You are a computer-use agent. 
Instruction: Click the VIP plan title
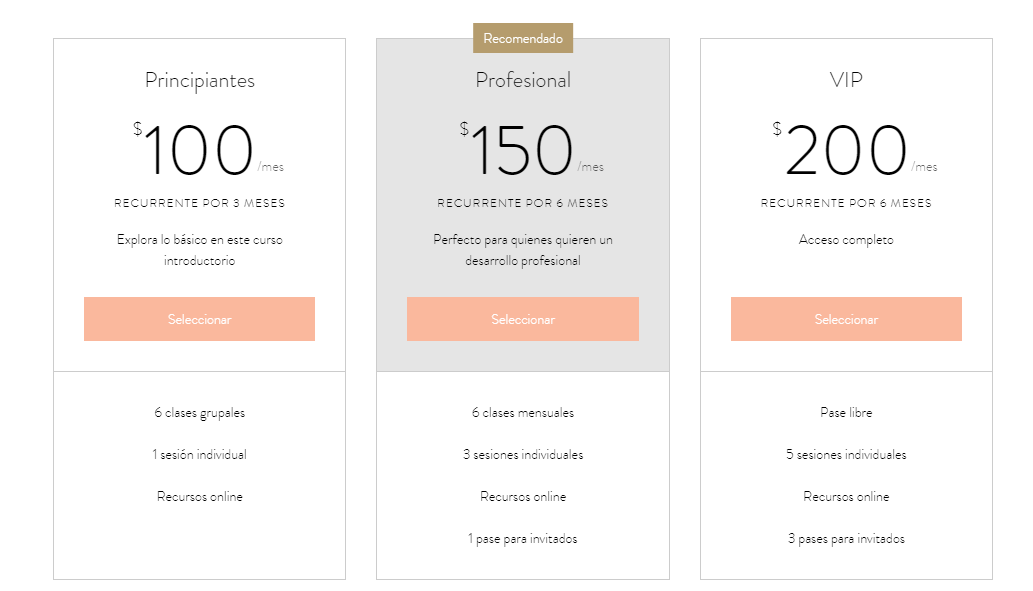coord(846,80)
